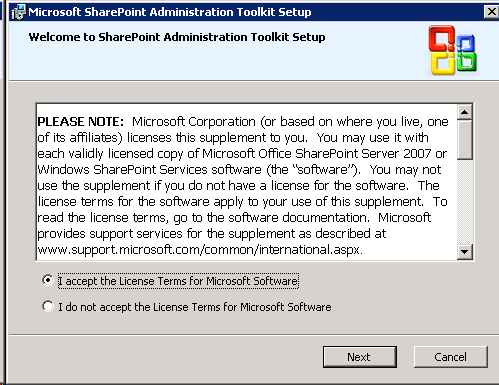This screenshot has height=385, width=499.
Task: Click the license scrollbar up arrow
Action: tap(465, 112)
